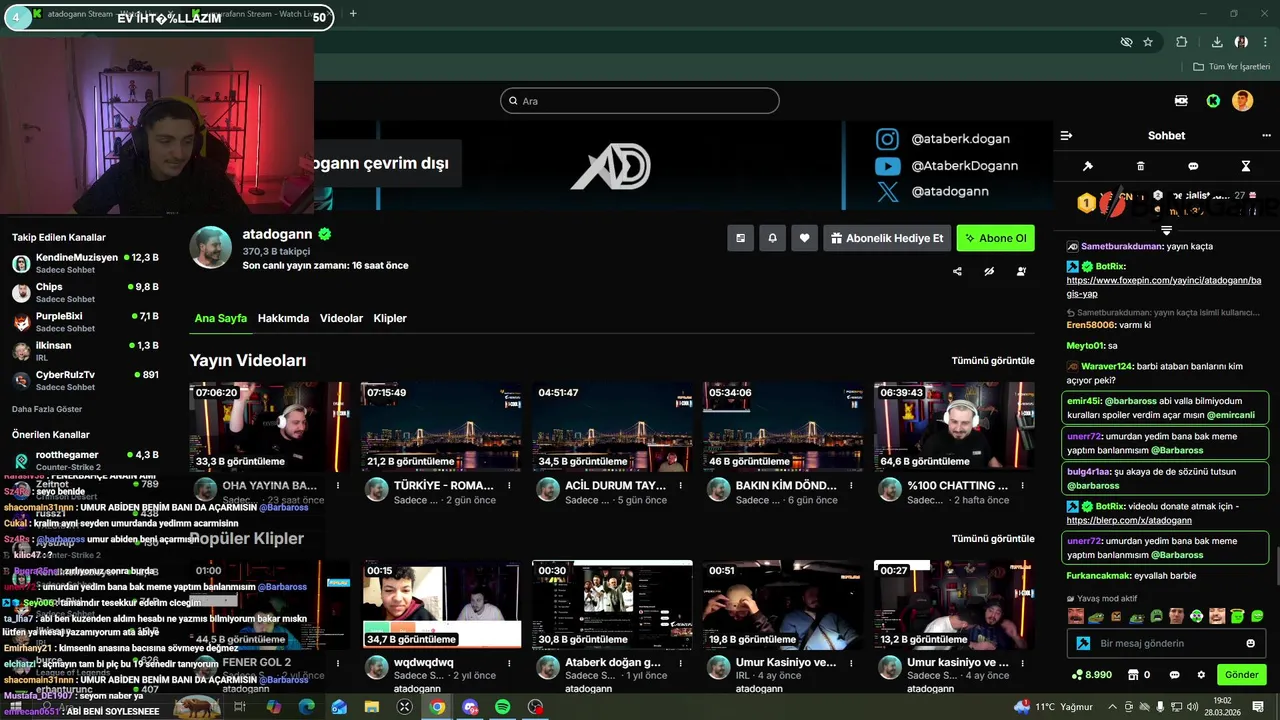Open chat identity bubble next to settings
This screenshot has height=720, width=1280.
pos(1175,675)
